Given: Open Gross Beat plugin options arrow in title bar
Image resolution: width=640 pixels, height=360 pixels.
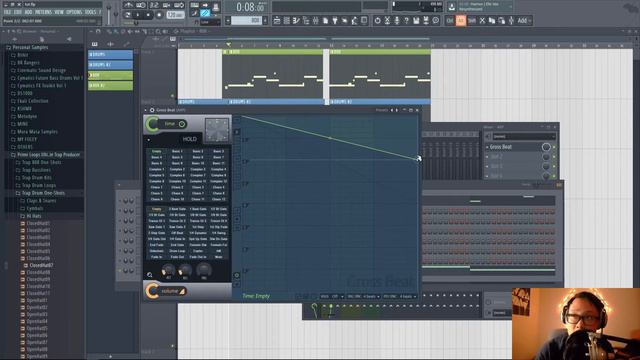Looking at the screenshot, I should (145, 110).
